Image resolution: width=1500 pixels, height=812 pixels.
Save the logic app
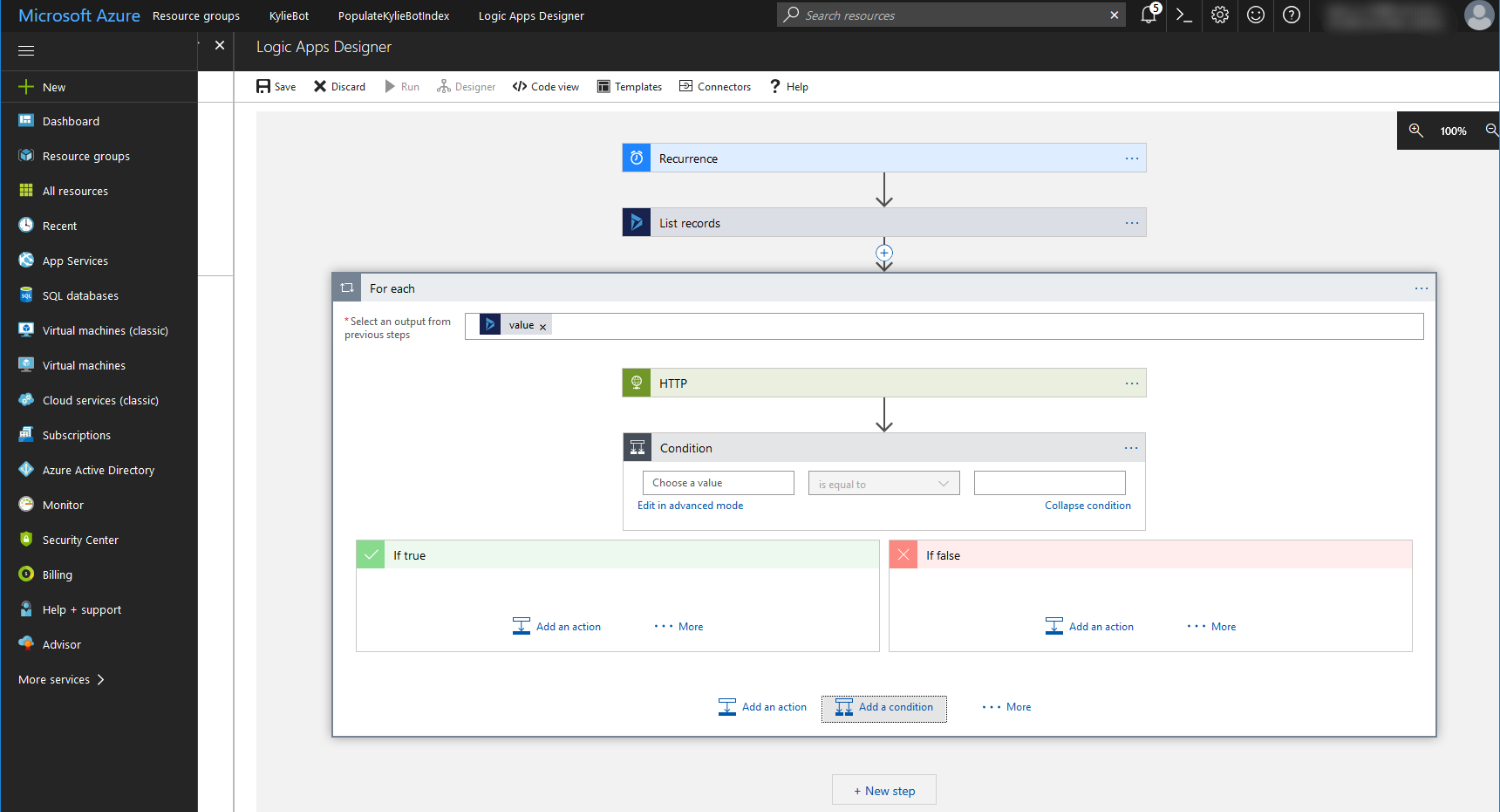click(x=276, y=87)
